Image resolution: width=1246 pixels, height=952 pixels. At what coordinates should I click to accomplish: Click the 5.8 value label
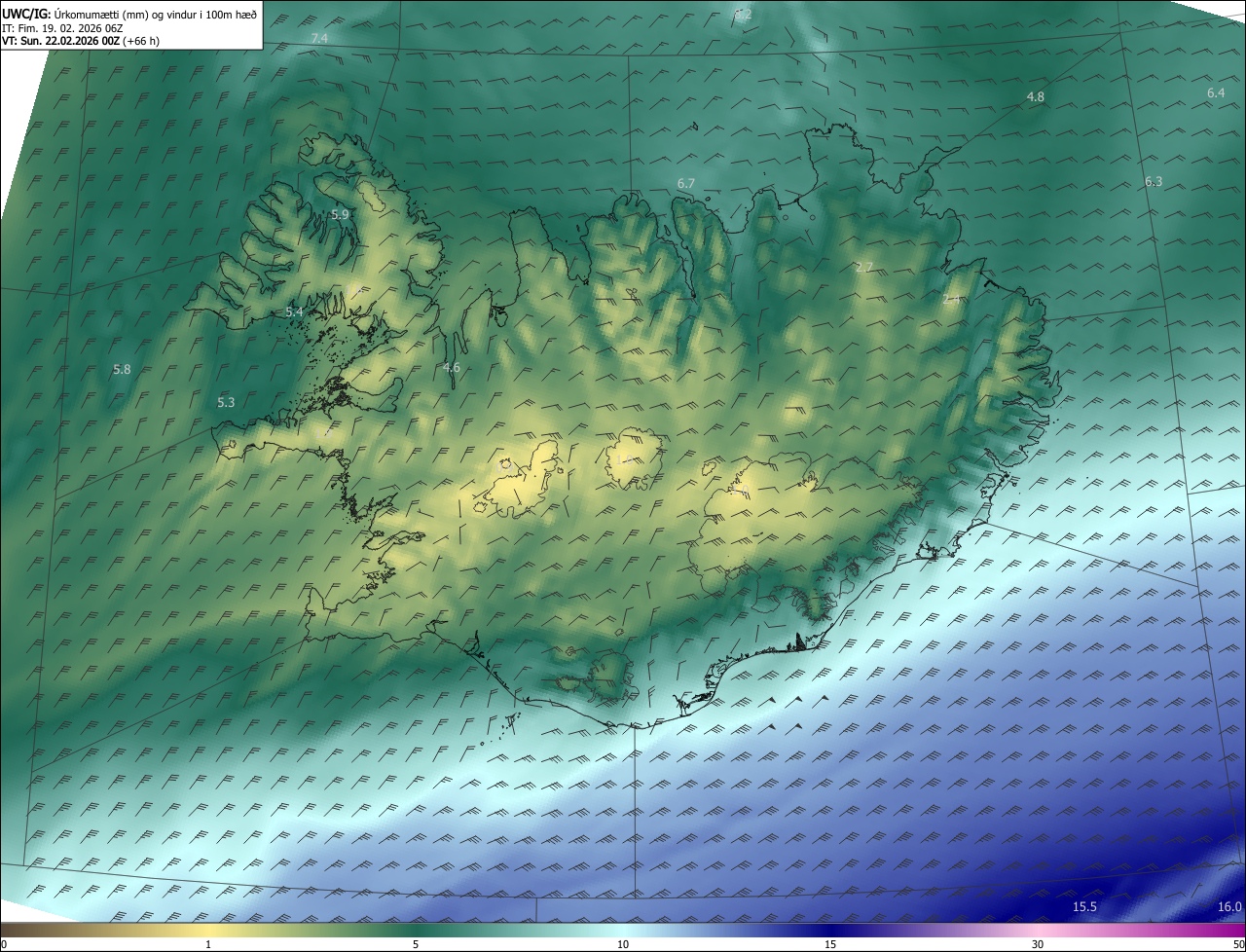122,370
